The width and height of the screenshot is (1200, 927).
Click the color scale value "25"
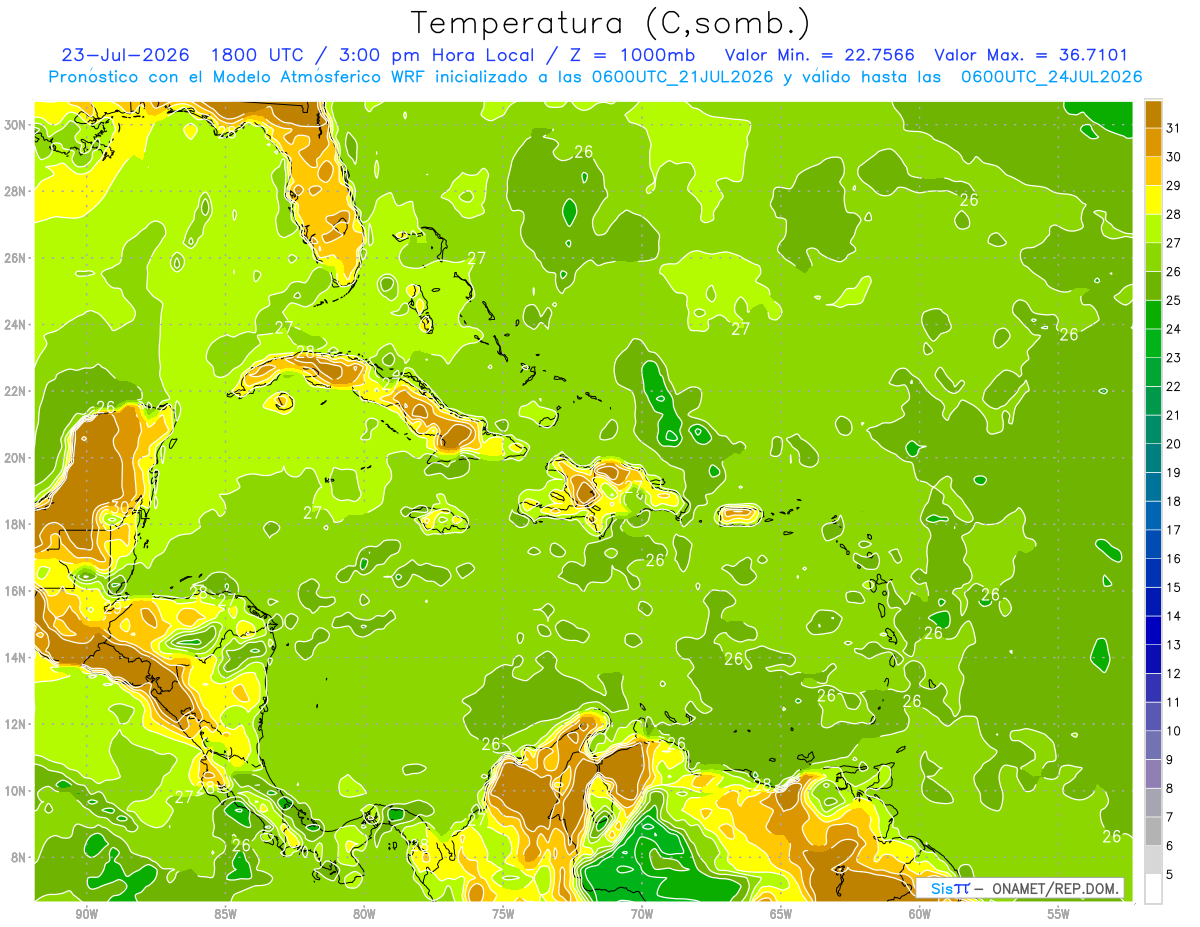coord(1174,300)
